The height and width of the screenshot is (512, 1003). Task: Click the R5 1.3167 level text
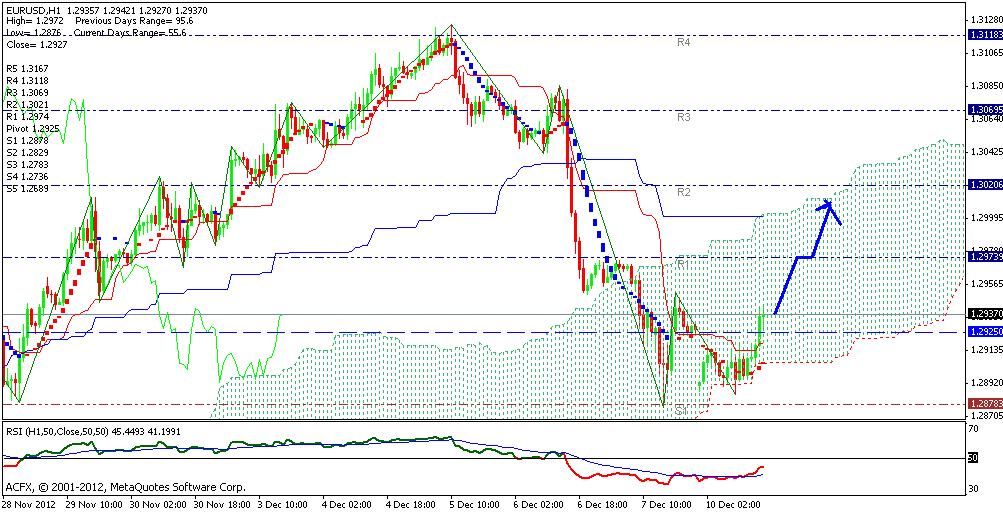[x=28, y=68]
